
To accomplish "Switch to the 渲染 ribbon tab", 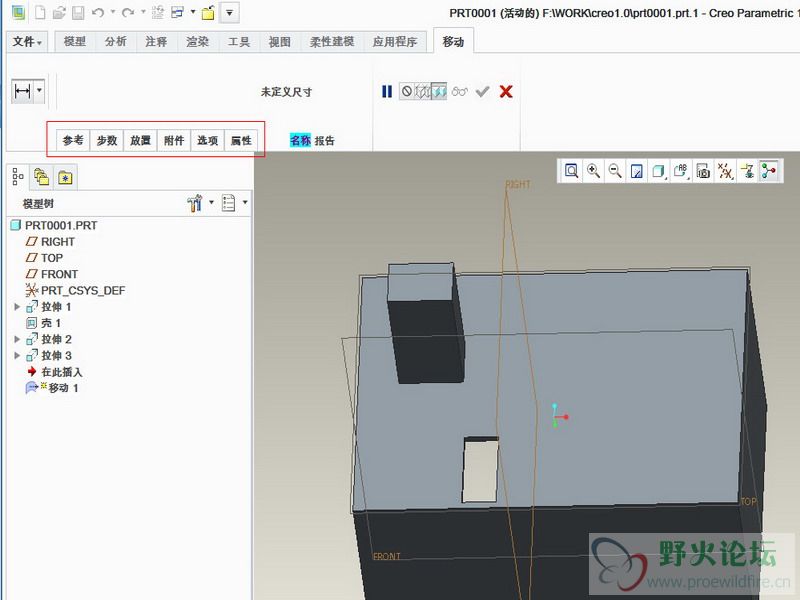I will pyautogui.click(x=197, y=42).
